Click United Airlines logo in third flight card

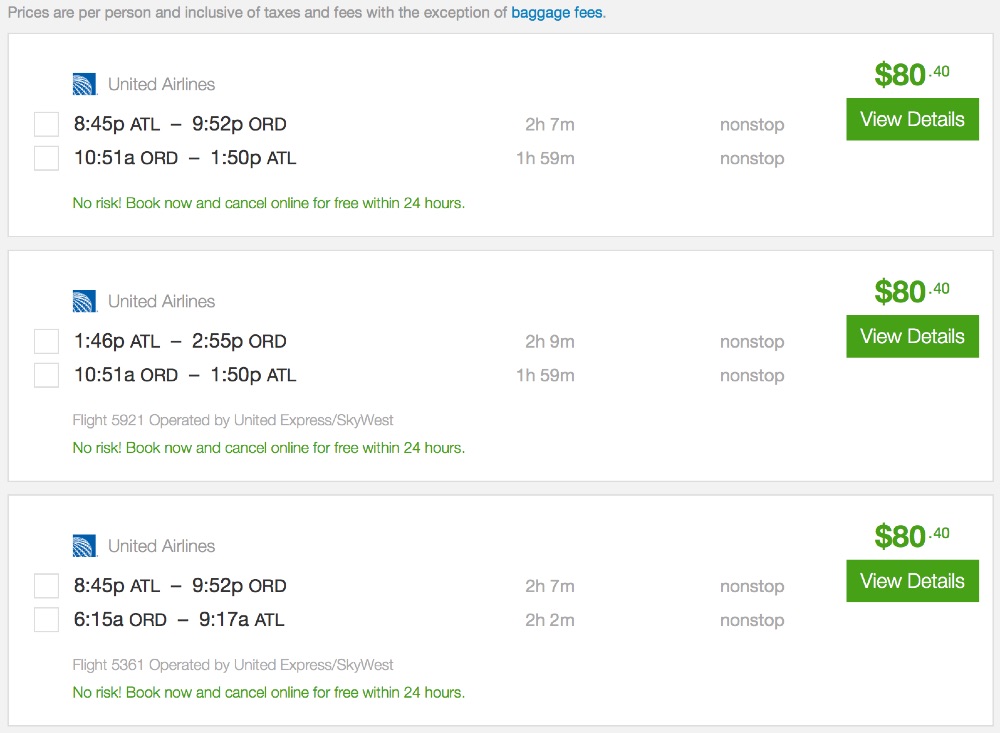tap(85, 546)
